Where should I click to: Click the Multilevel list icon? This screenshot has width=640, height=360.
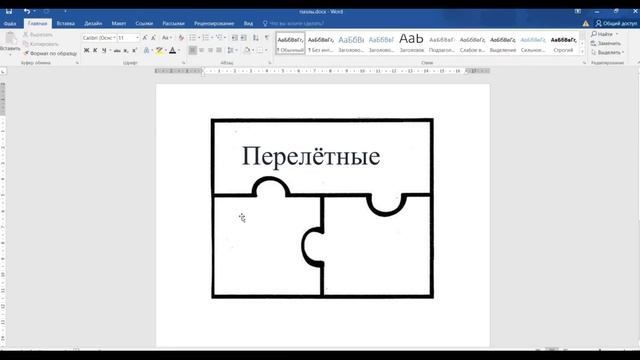point(219,38)
